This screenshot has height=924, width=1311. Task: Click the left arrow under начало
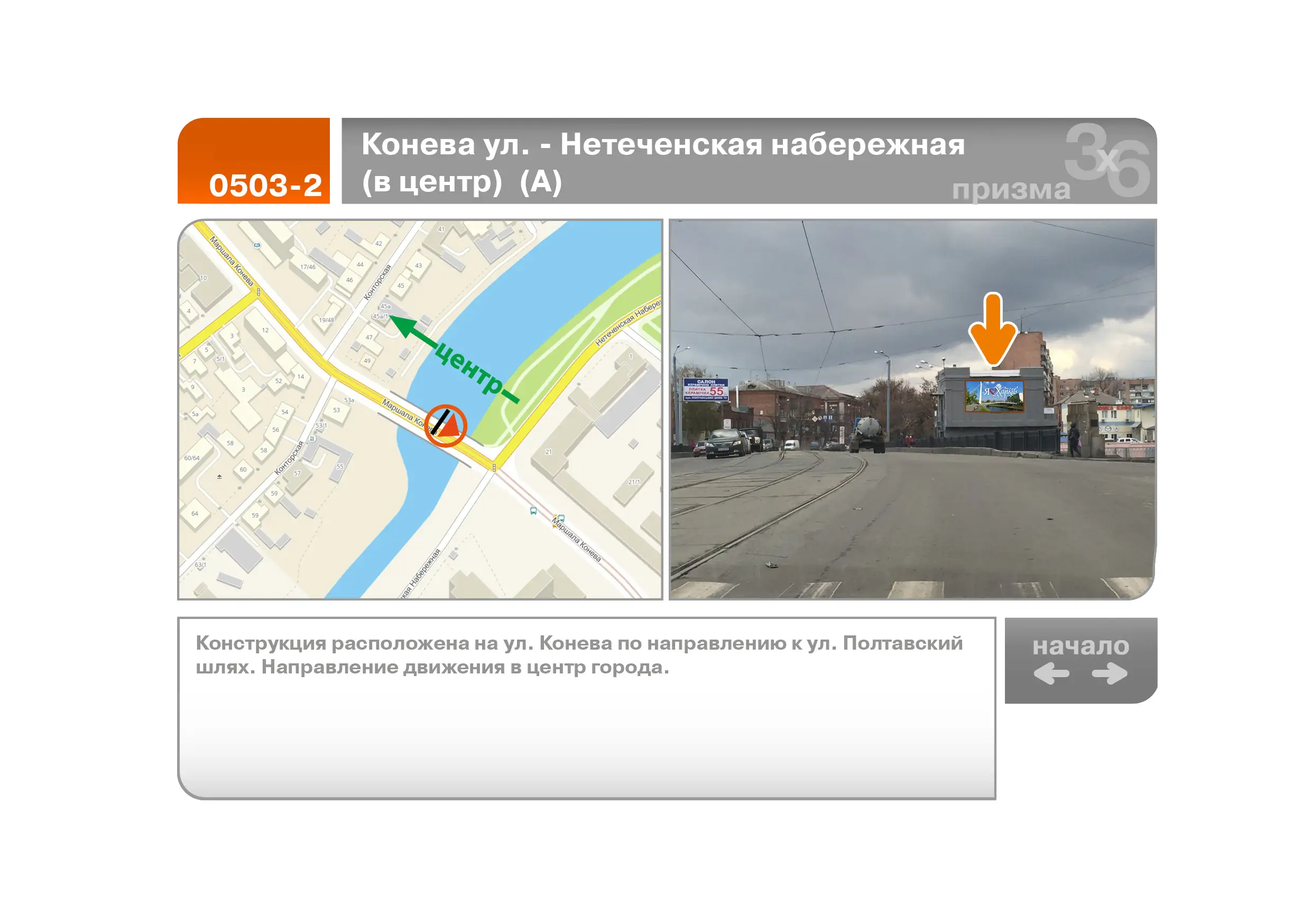tap(1051, 673)
